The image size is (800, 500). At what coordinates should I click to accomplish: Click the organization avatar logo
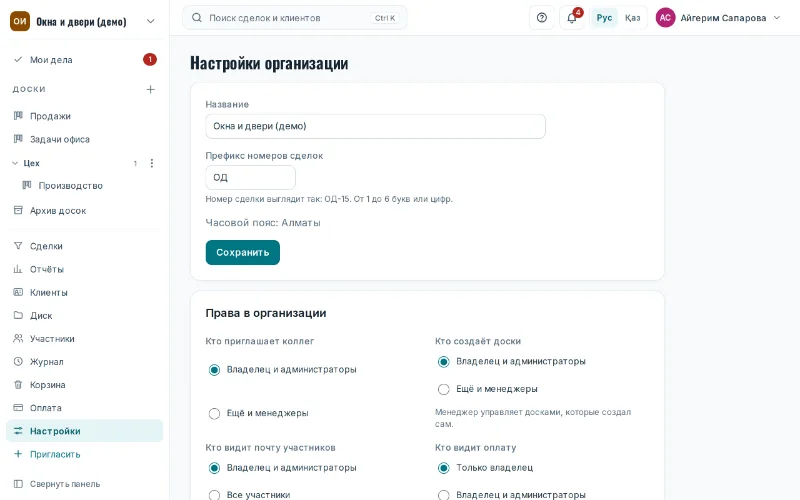(x=20, y=21)
